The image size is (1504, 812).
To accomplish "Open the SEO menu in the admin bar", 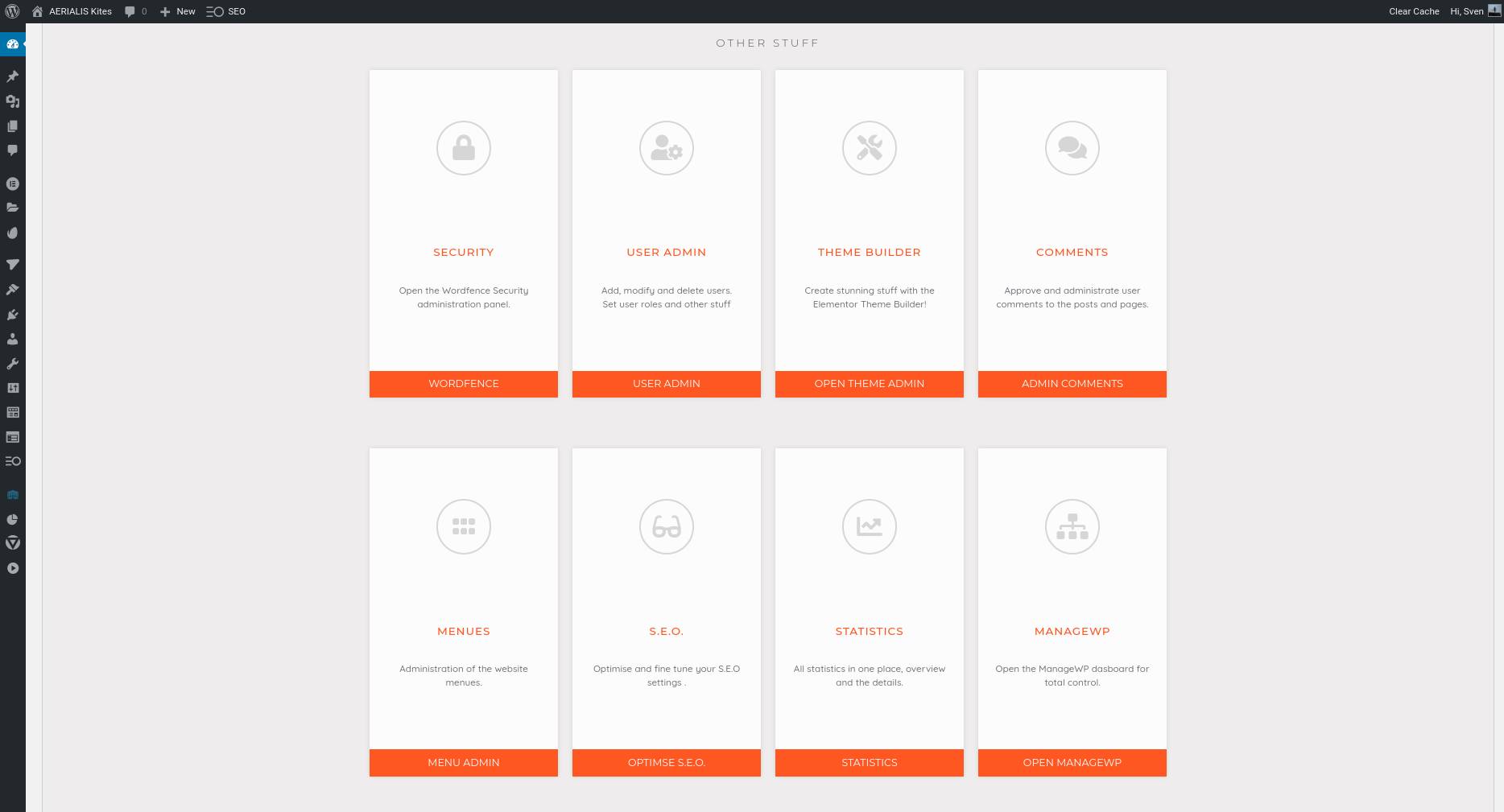I will [x=226, y=11].
